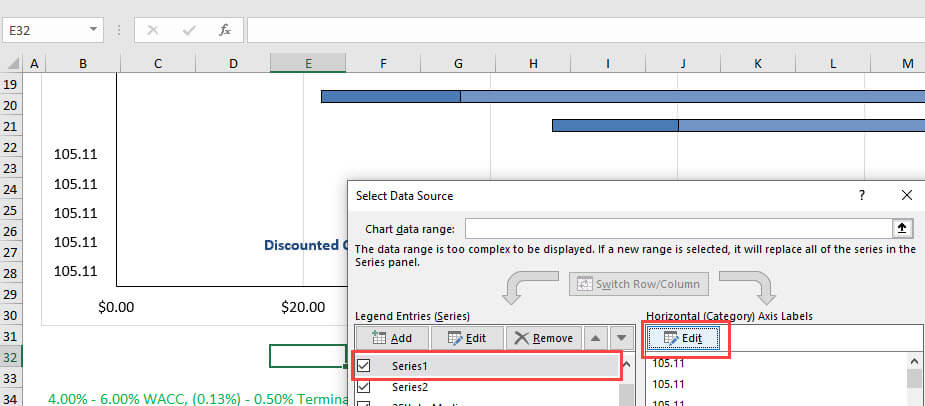
Task: Click the formula bar Cancel X icon
Action: 153,30
